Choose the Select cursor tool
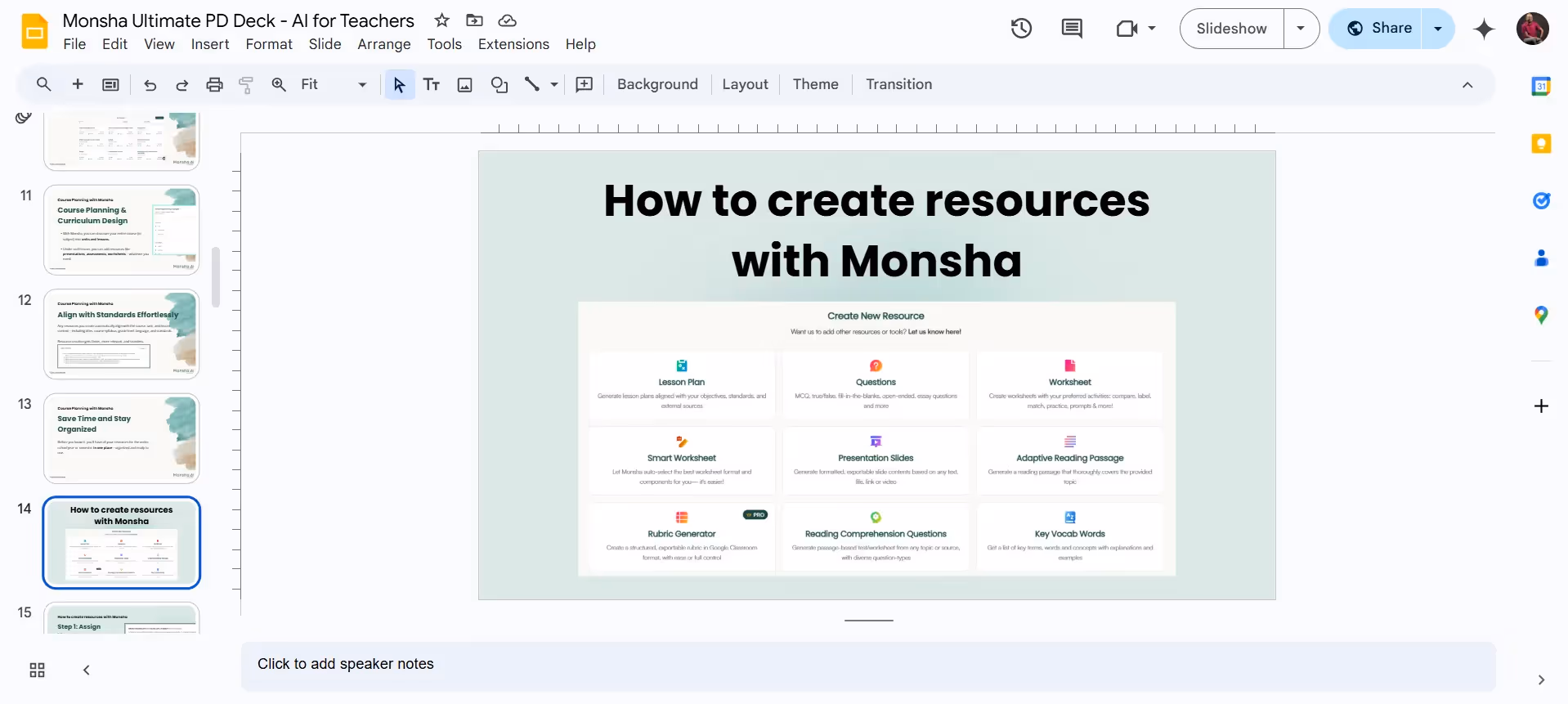 point(399,84)
